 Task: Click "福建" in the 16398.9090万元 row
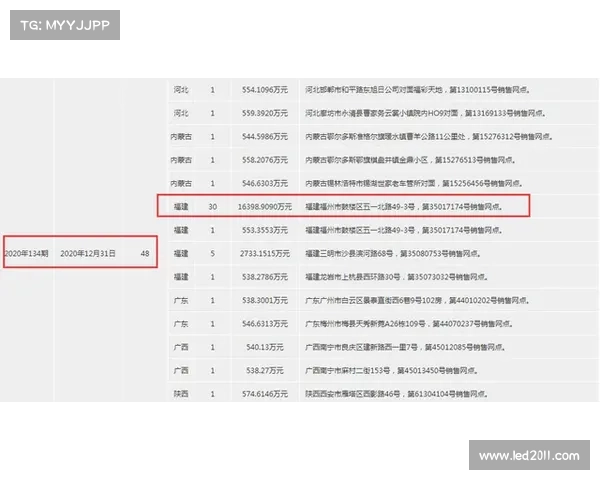click(x=181, y=207)
